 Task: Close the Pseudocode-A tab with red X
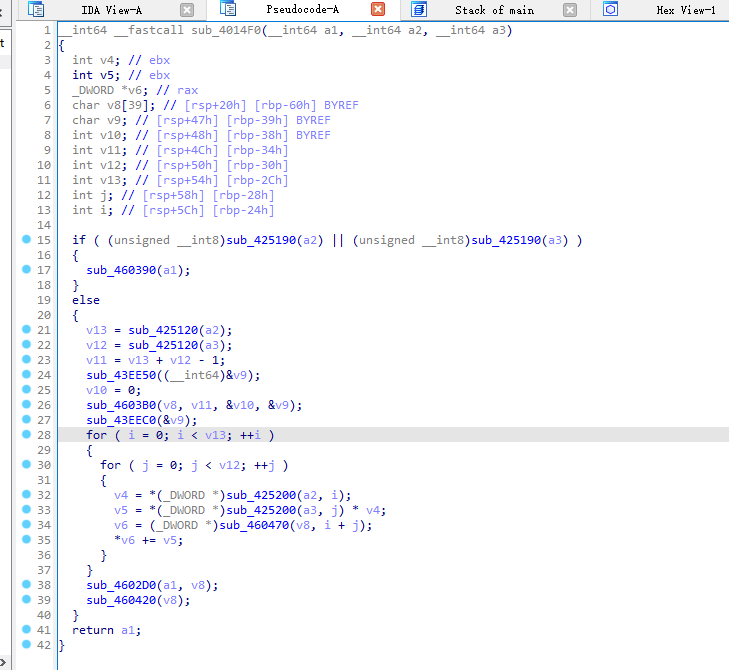pos(378,10)
